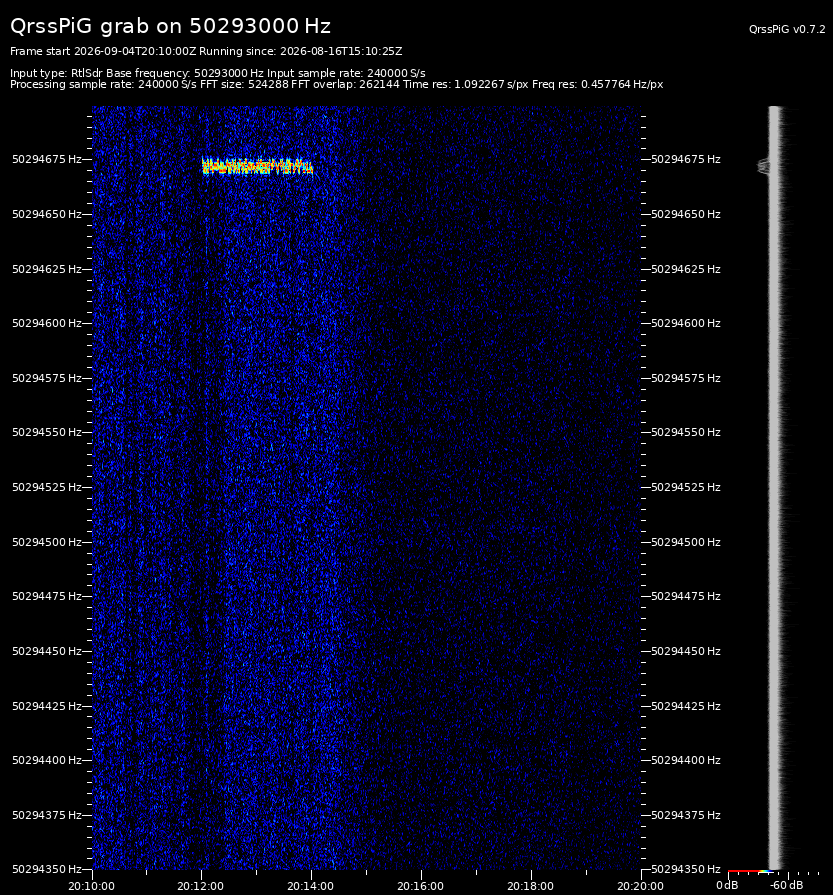833x895 pixels.
Task: Click the 20:18:00 time axis label
Action: click(x=530, y=886)
